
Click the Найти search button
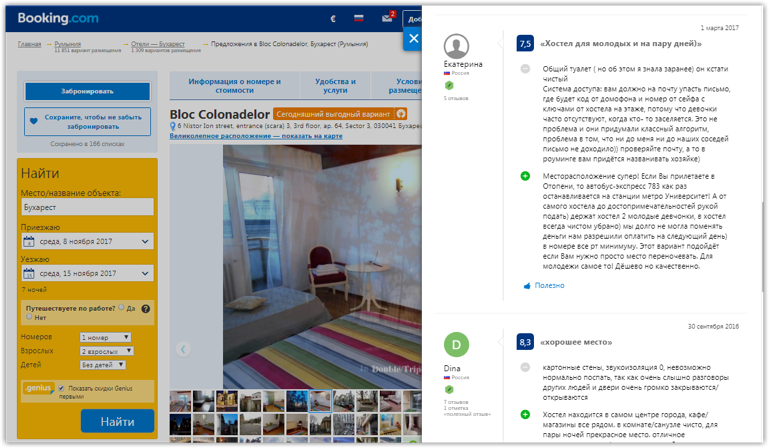[x=117, y=422]
